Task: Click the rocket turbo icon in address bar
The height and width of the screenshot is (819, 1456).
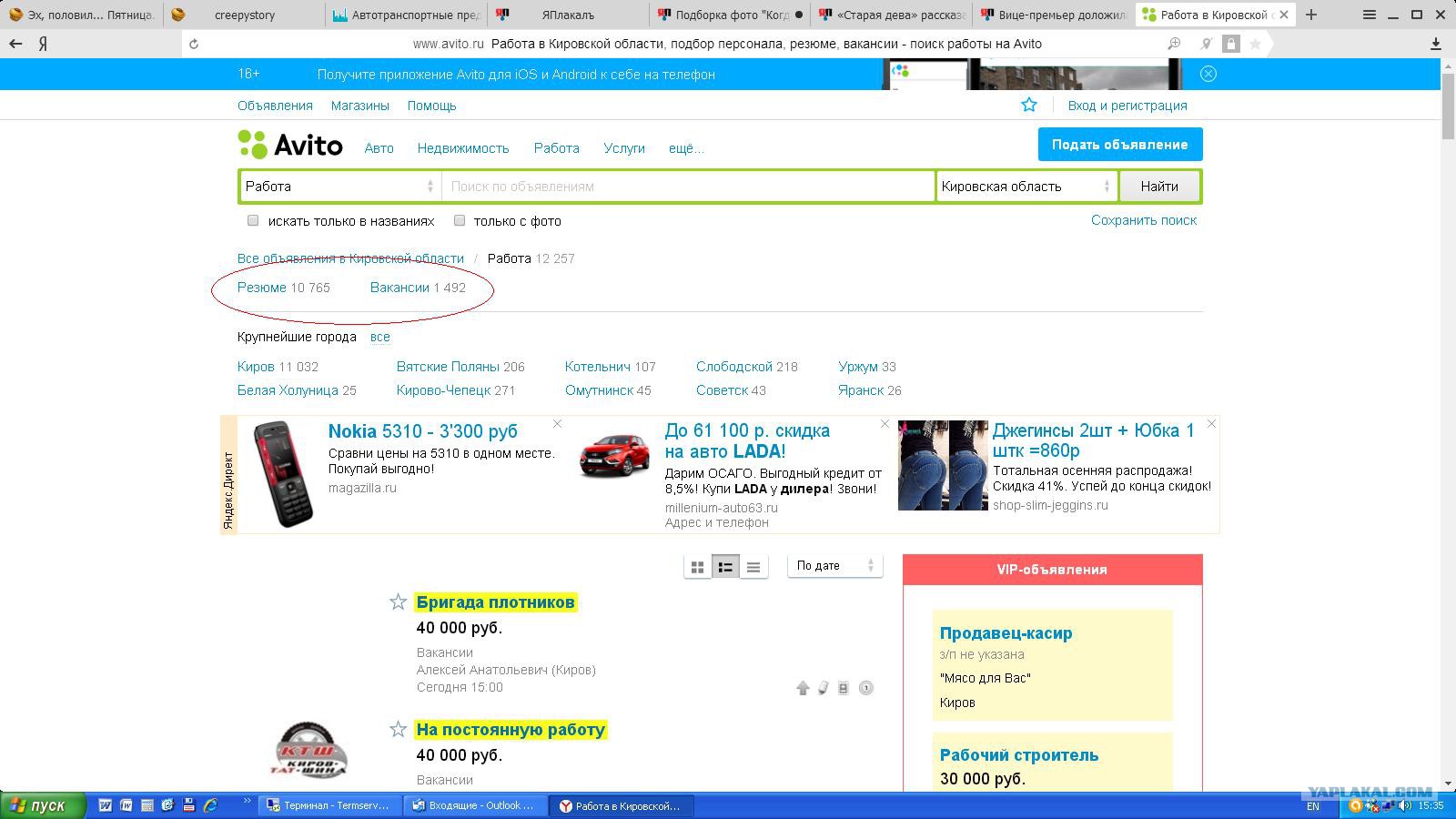Action: click(1206, 44)
